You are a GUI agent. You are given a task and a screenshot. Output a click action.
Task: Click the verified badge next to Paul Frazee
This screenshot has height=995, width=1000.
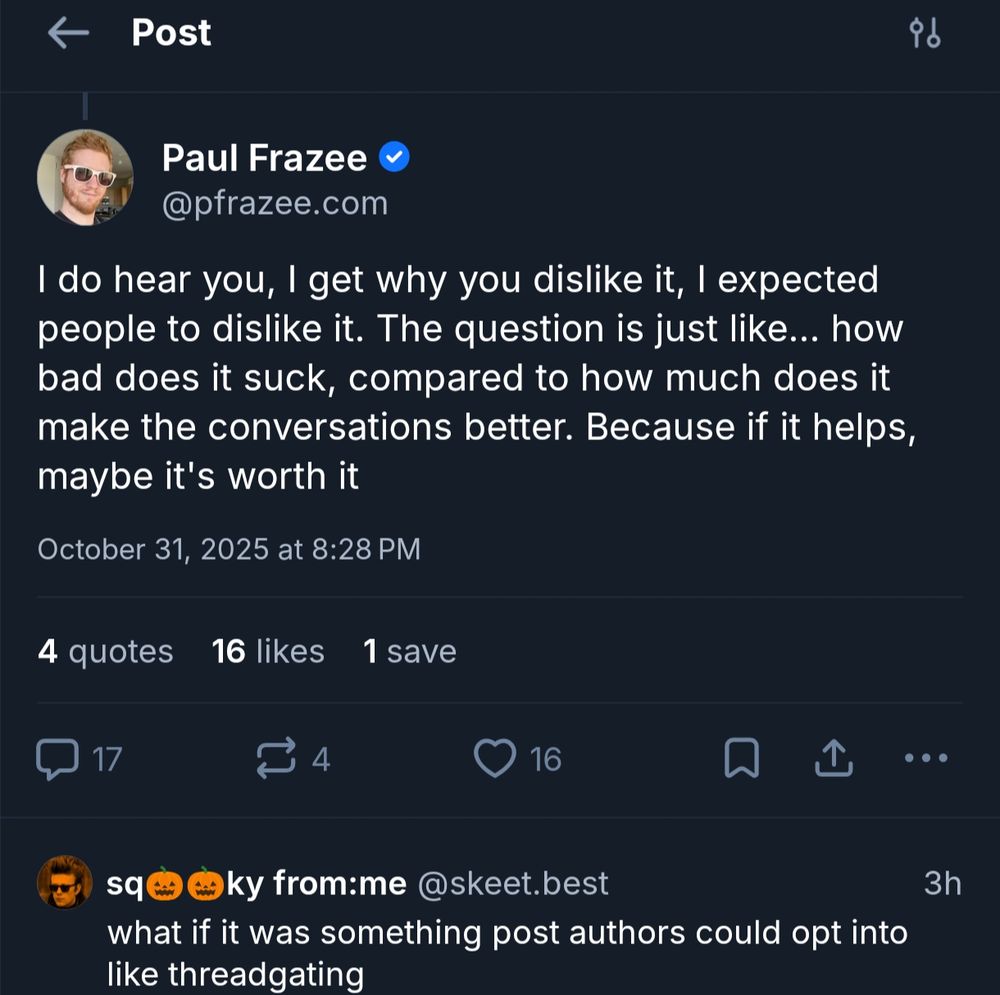tap(396, 156)
